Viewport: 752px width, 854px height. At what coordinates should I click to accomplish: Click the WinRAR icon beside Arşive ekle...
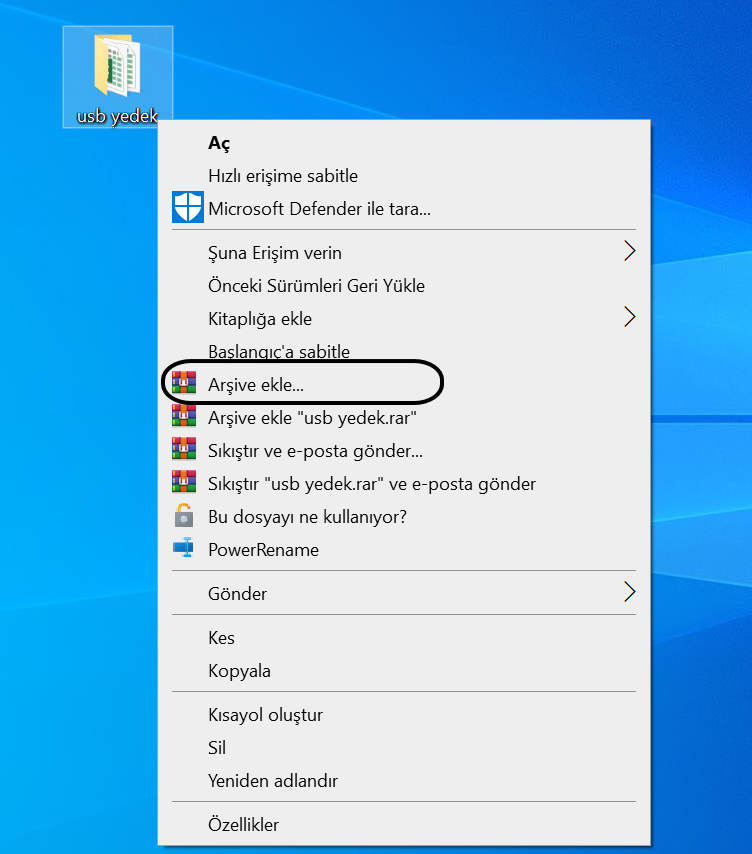click(x=183, y=384)
